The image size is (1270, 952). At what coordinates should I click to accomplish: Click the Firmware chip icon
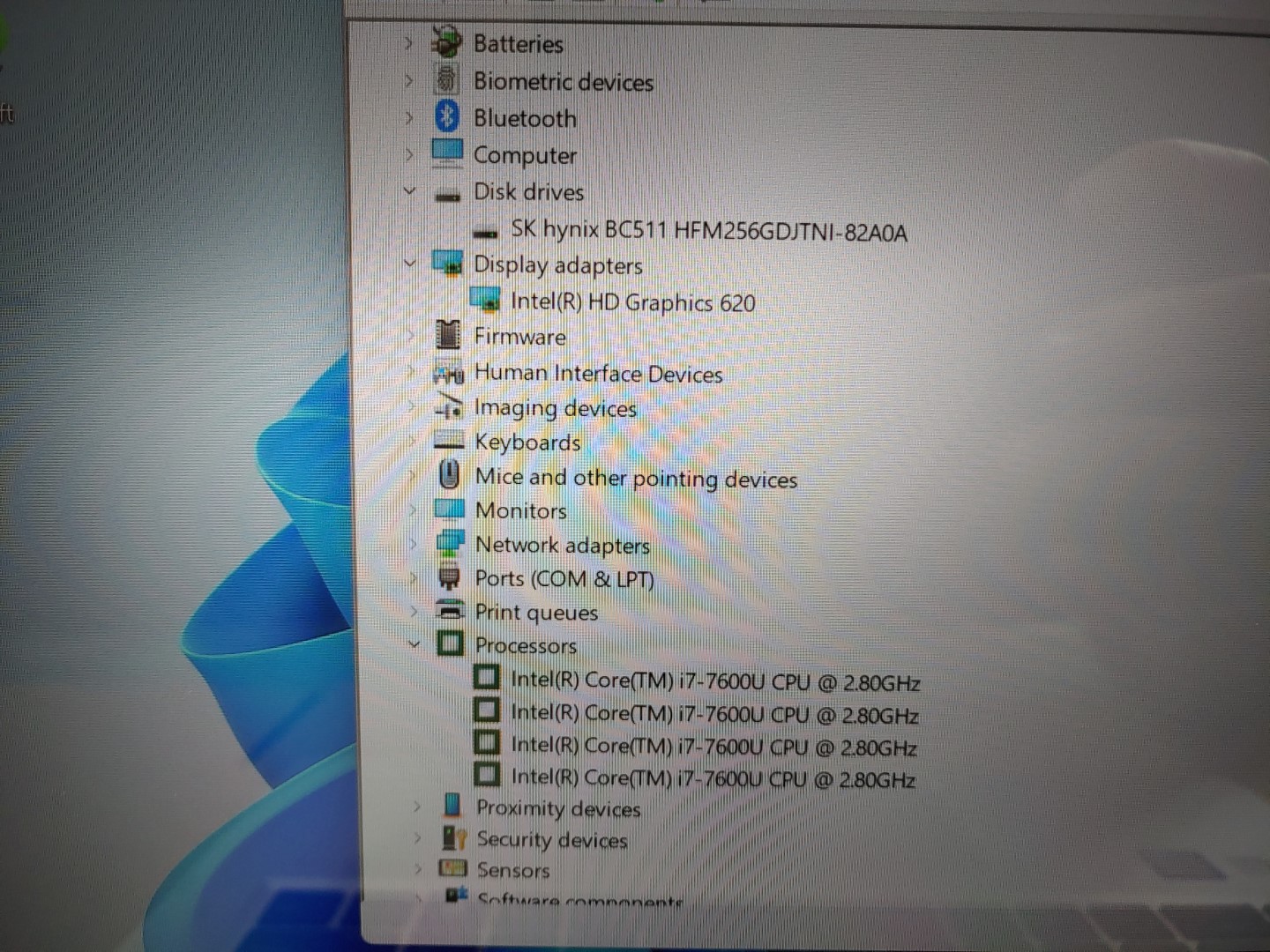point(448,335)
